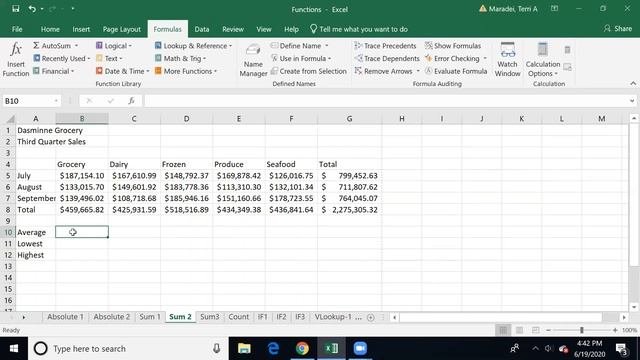Viewport: 640px width, 360px height.
Task: Save the workbook from quick access toolbar
Action: point(16,9)
